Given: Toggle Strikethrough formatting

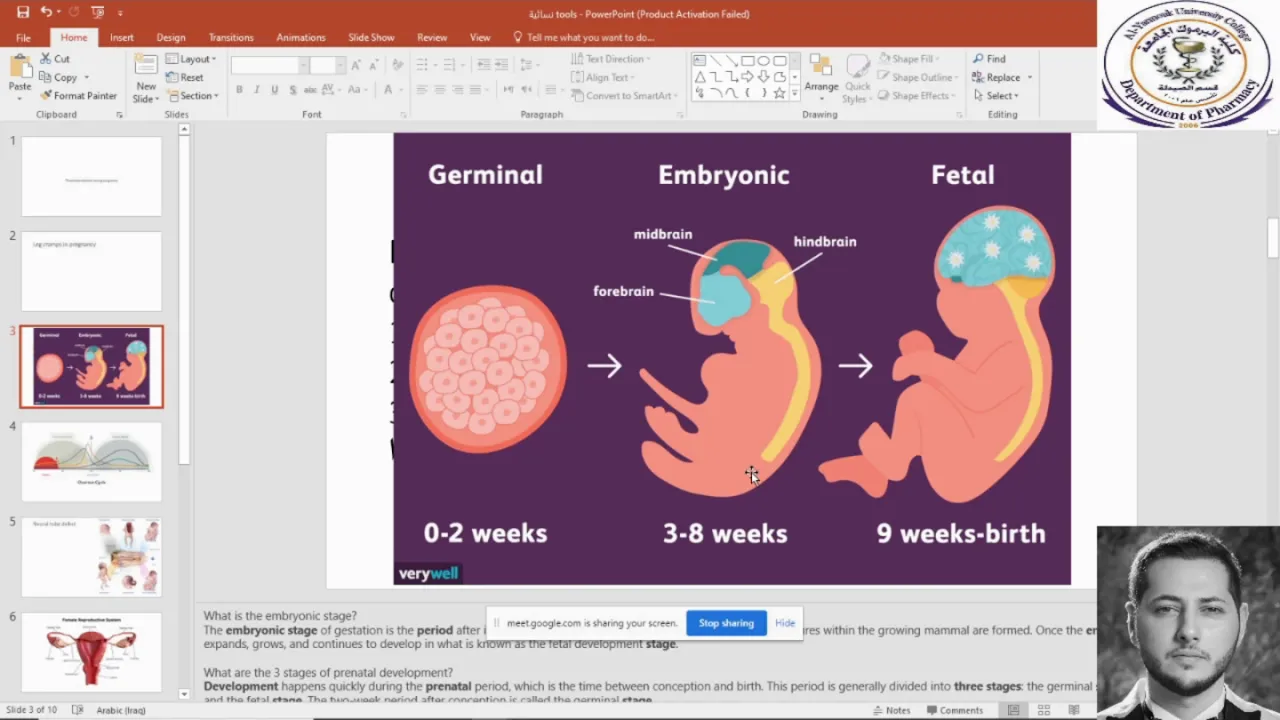Looking at the screenshot, I should 311,90.
